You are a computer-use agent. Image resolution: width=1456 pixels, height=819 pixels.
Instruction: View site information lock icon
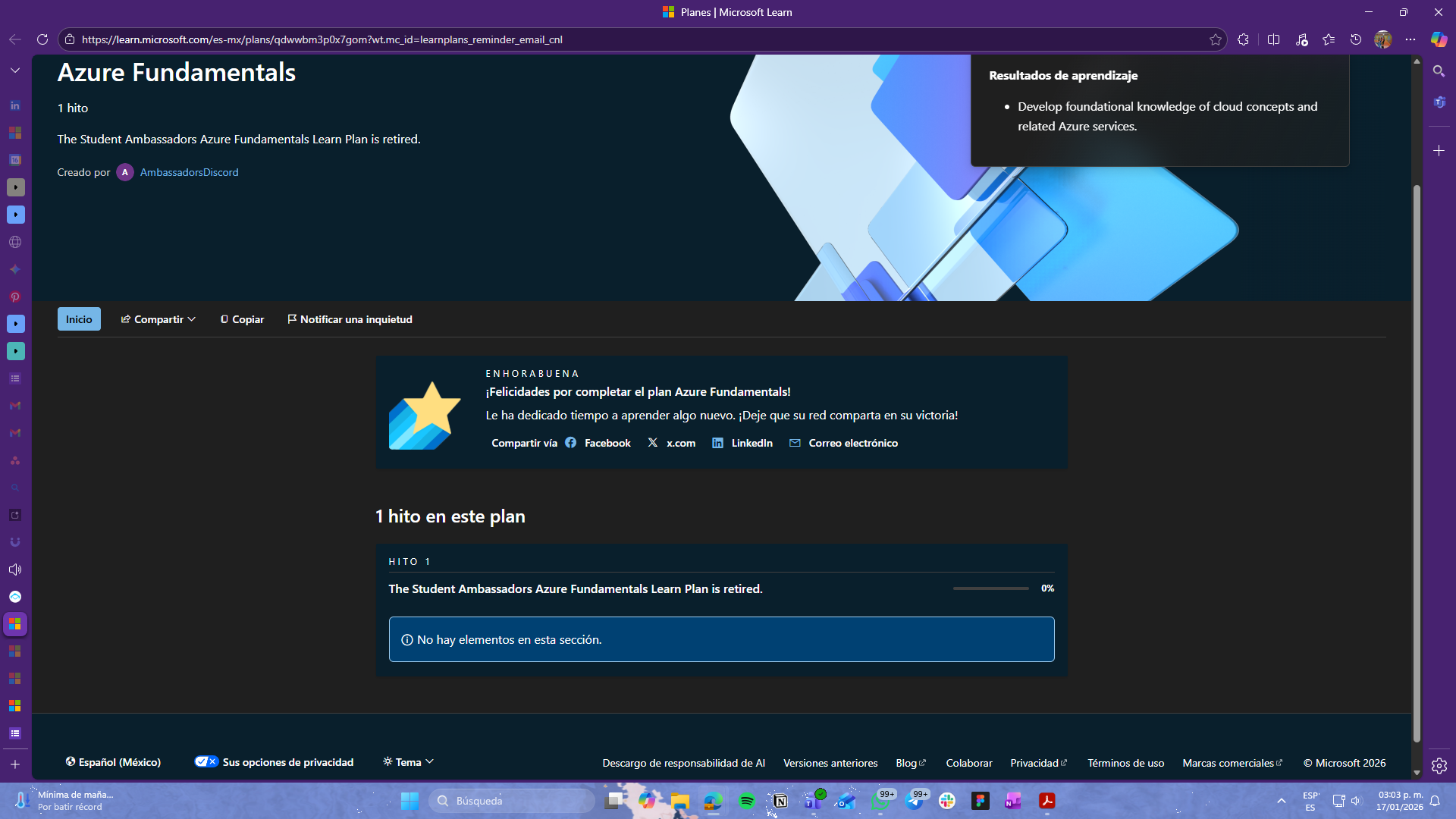[x=70, y=39]
